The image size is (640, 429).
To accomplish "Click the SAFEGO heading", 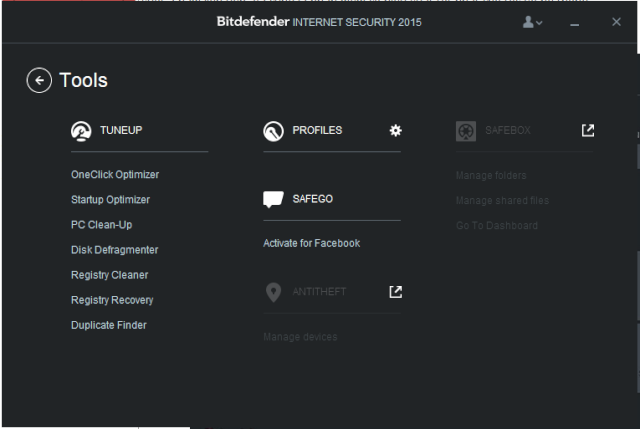I will (313, 199).
